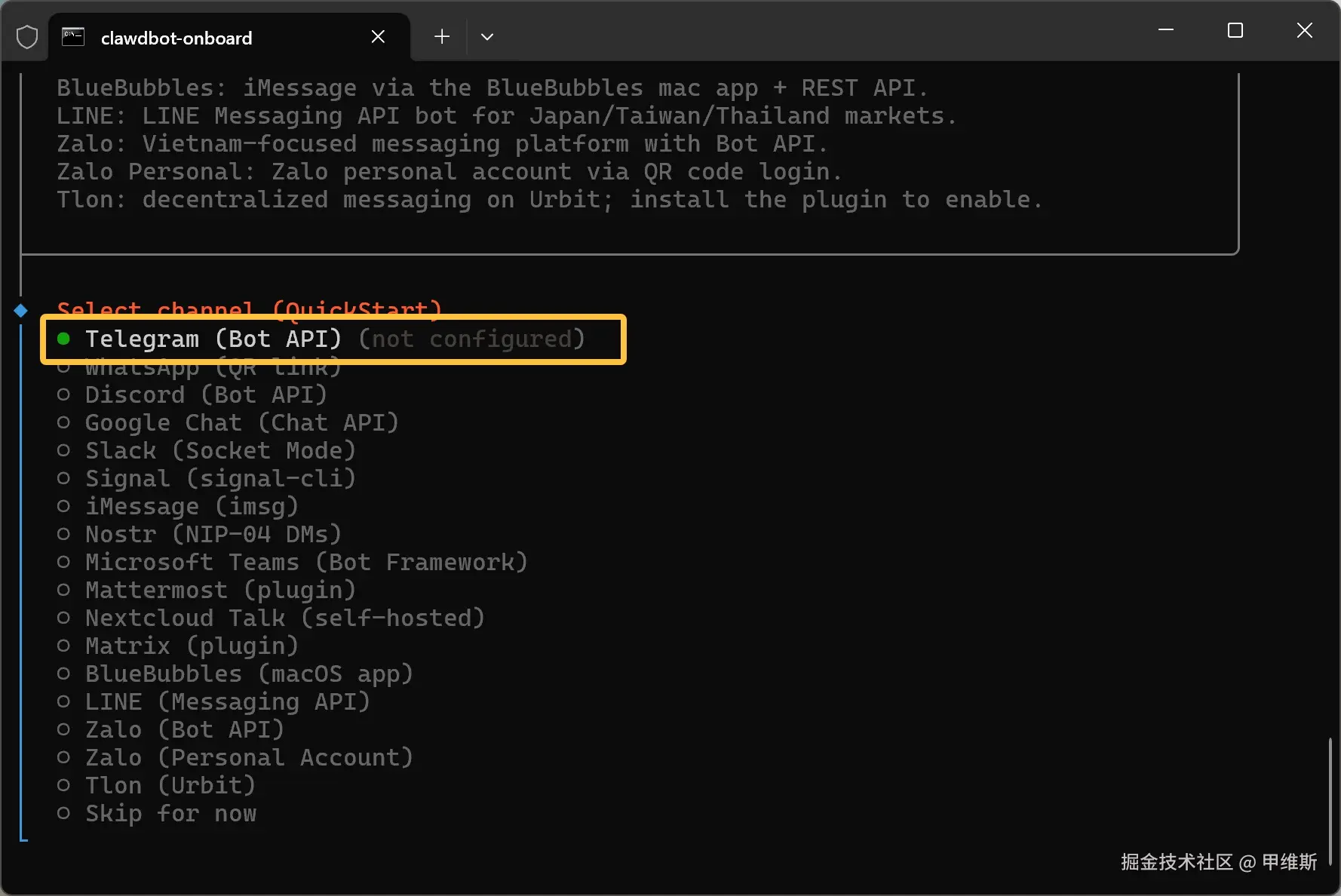This screenshot has height=896, width=1341.
Task: Switch to the clawdbot-onboard tab
Action: 176,38
